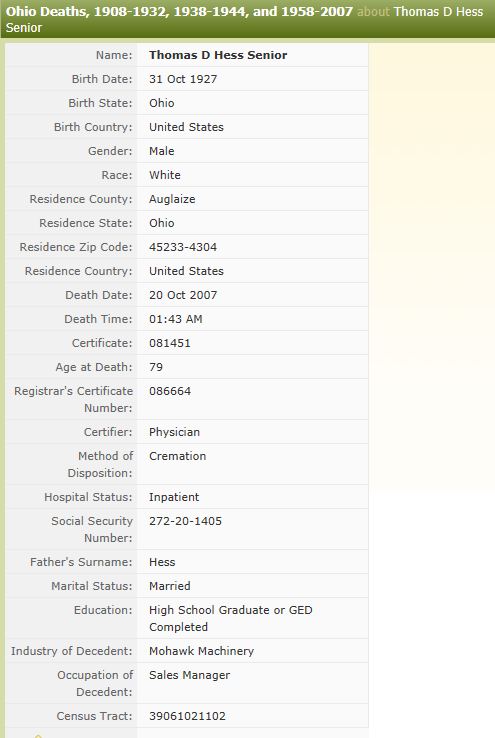The image size is (495, 738).
Task: Click the death time 01:43 AM
Action: point(176,319)
